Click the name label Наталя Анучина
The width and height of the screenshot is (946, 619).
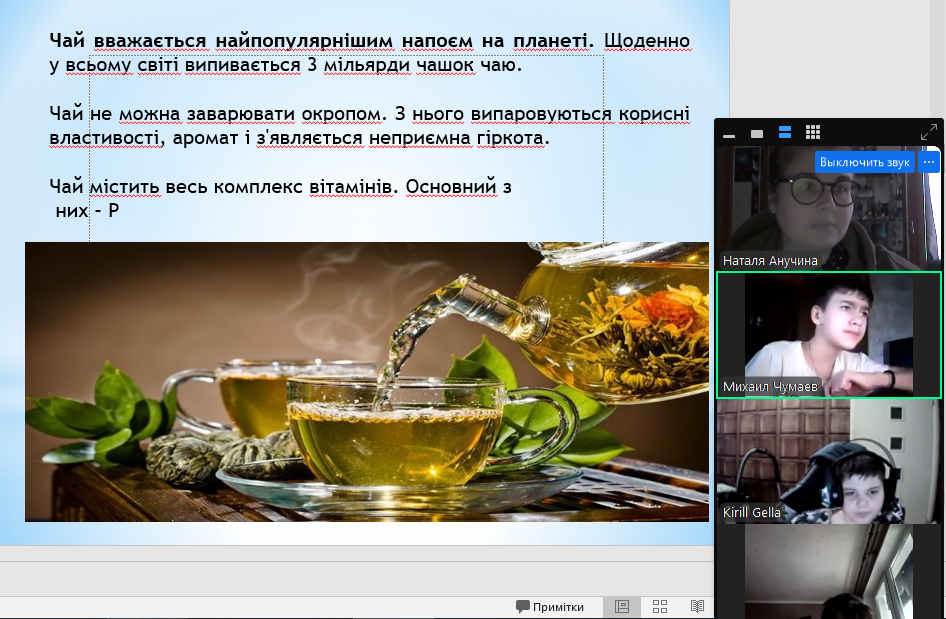point(770,261)
